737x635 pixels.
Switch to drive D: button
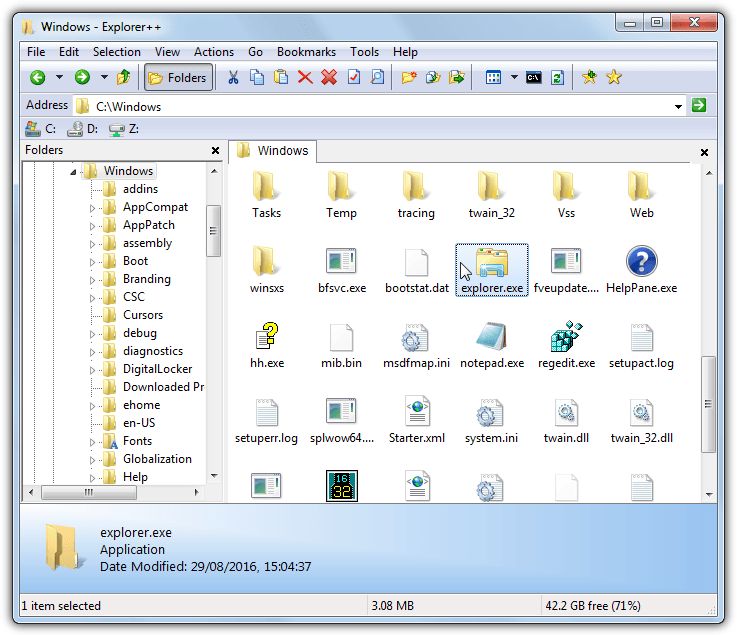point(82,129)
